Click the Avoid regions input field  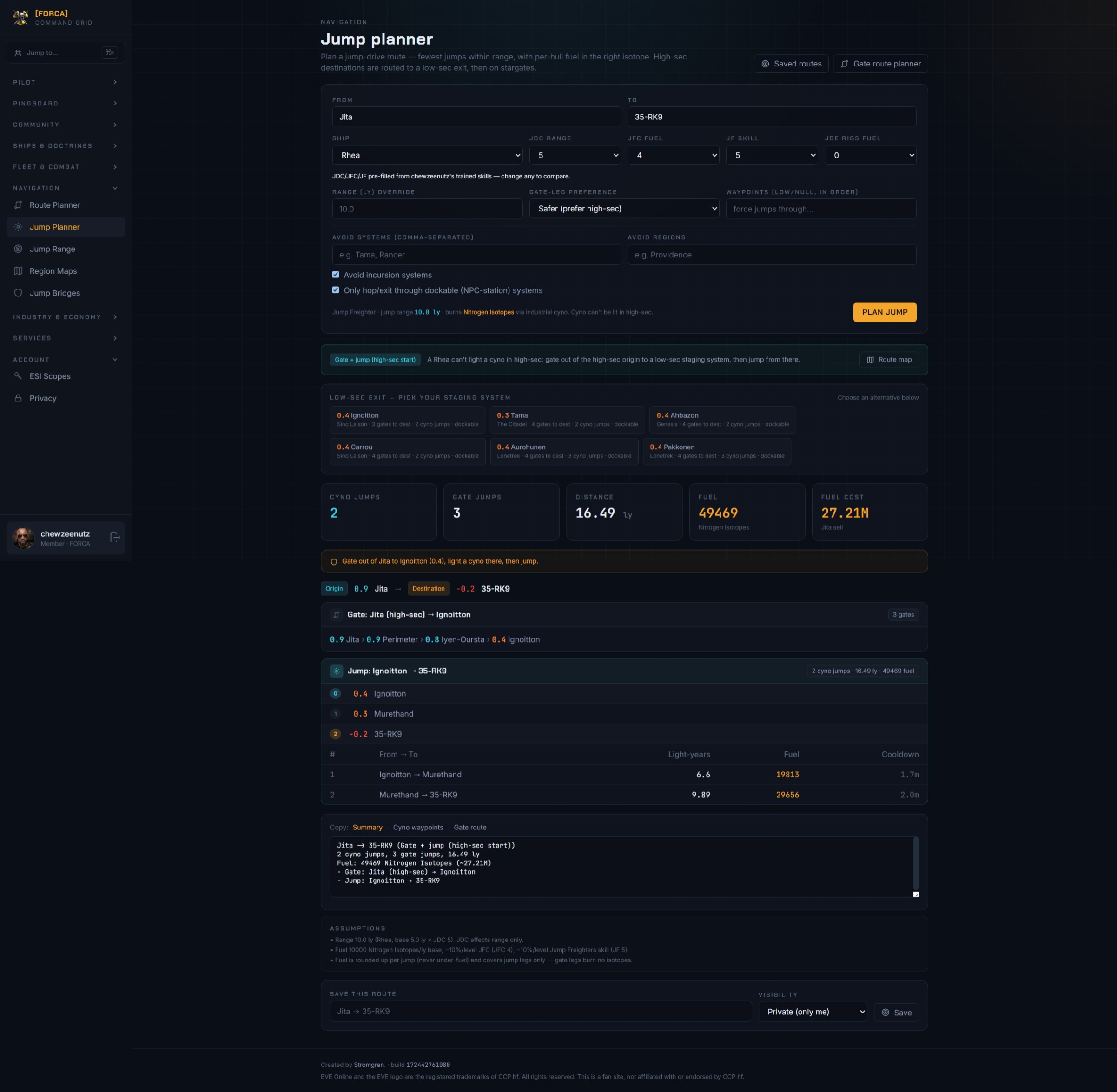pyautogui.click(x=772, y=255)
